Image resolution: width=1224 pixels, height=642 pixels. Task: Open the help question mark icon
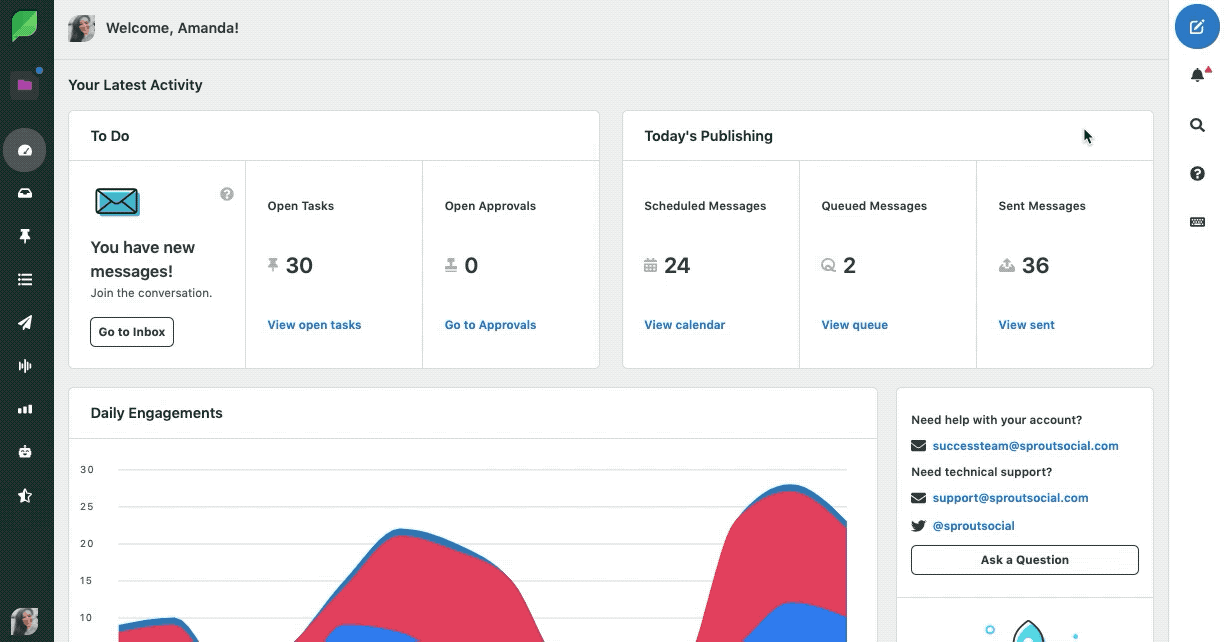click(1197, 174)
